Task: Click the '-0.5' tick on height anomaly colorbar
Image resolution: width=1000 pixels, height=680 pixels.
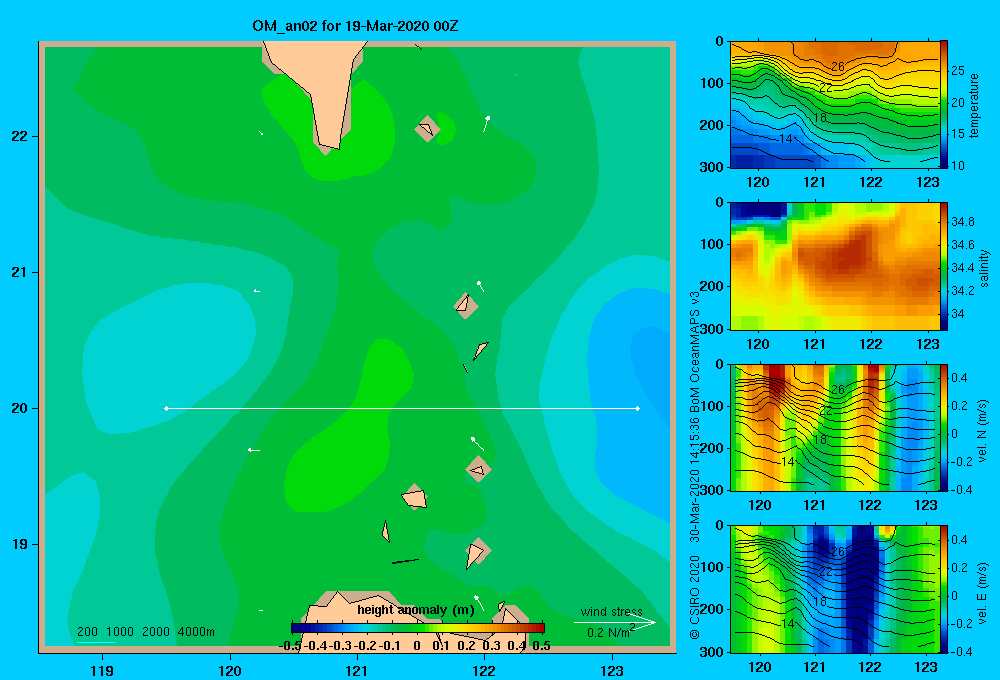Action: [290, 646]
